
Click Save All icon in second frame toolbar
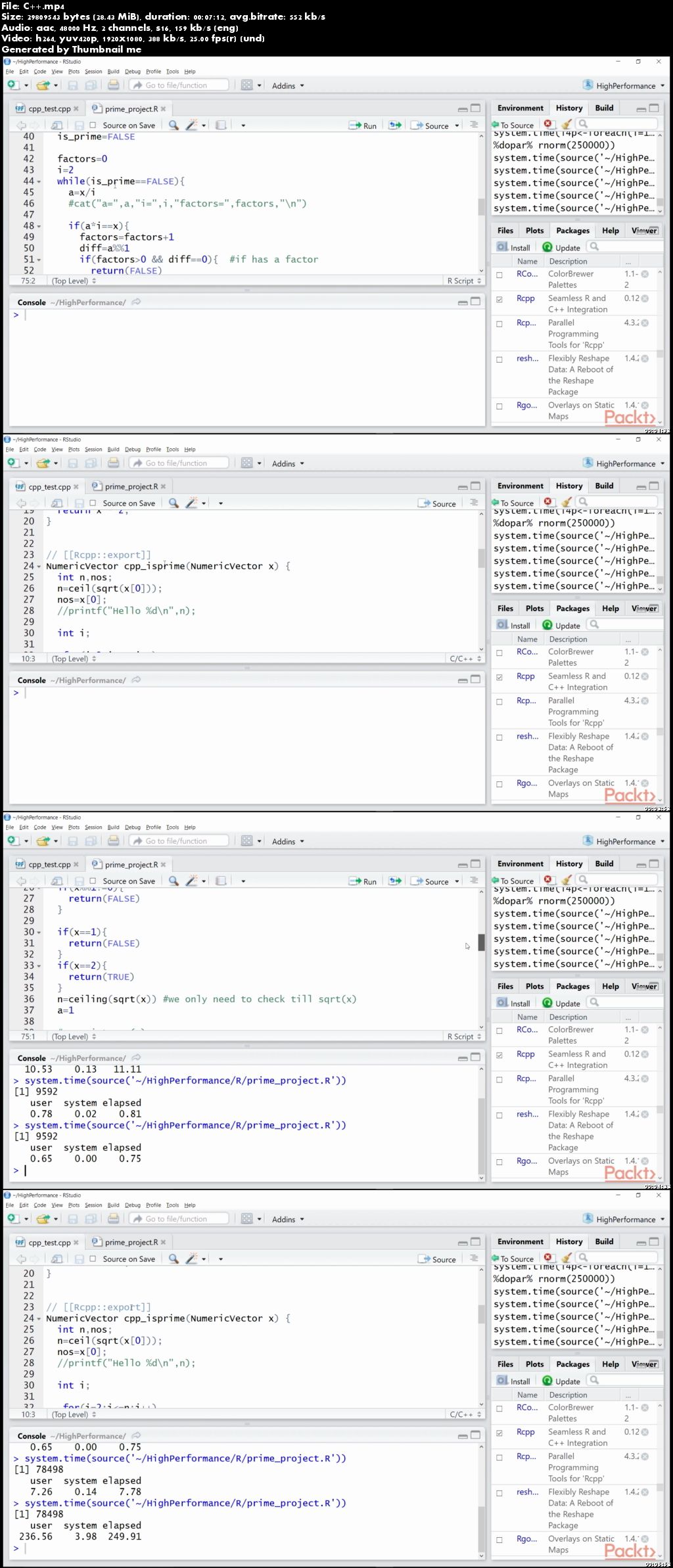coord(91,463)
